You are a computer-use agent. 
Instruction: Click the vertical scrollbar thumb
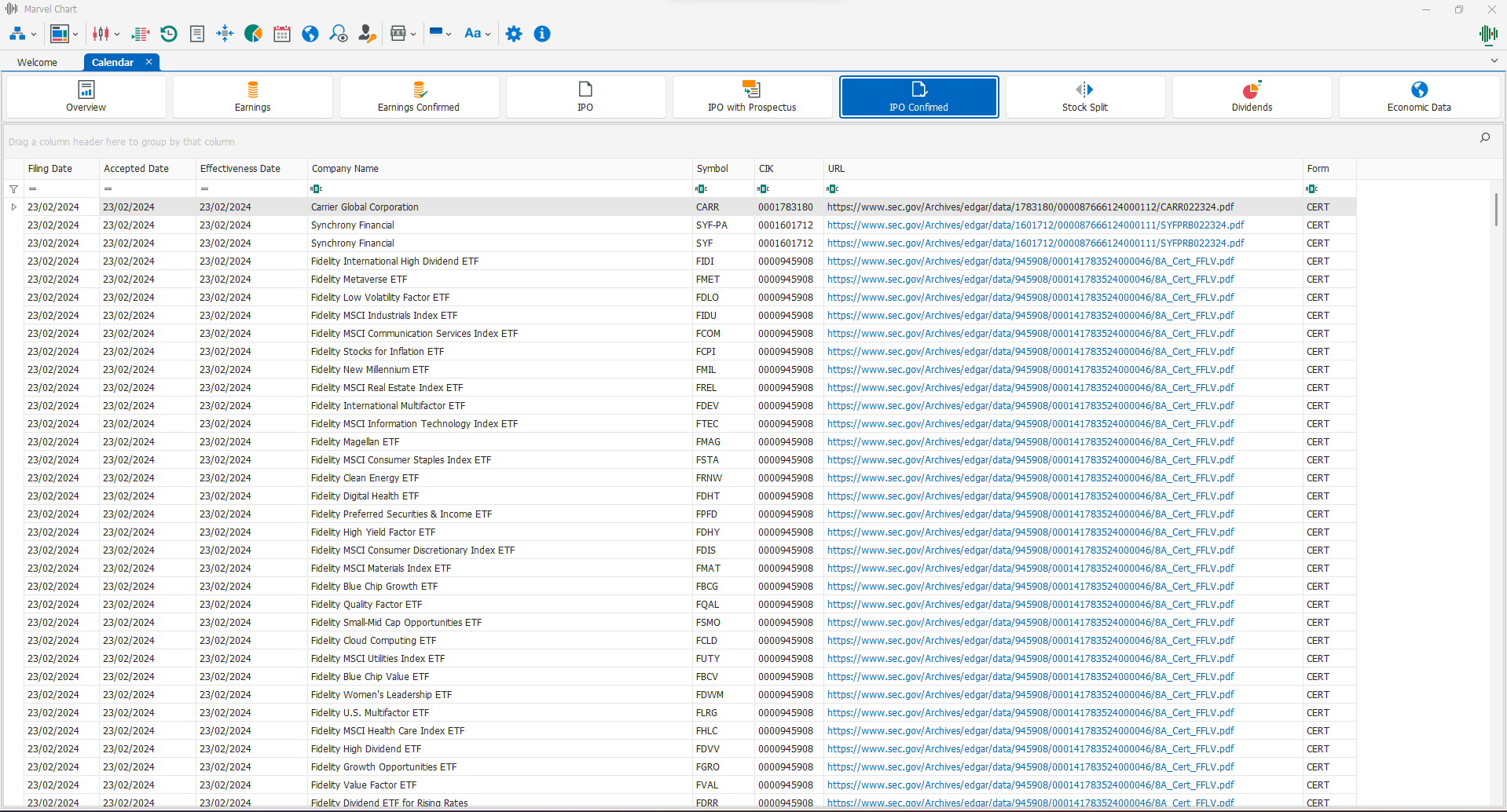click(x=1496, y=209)
